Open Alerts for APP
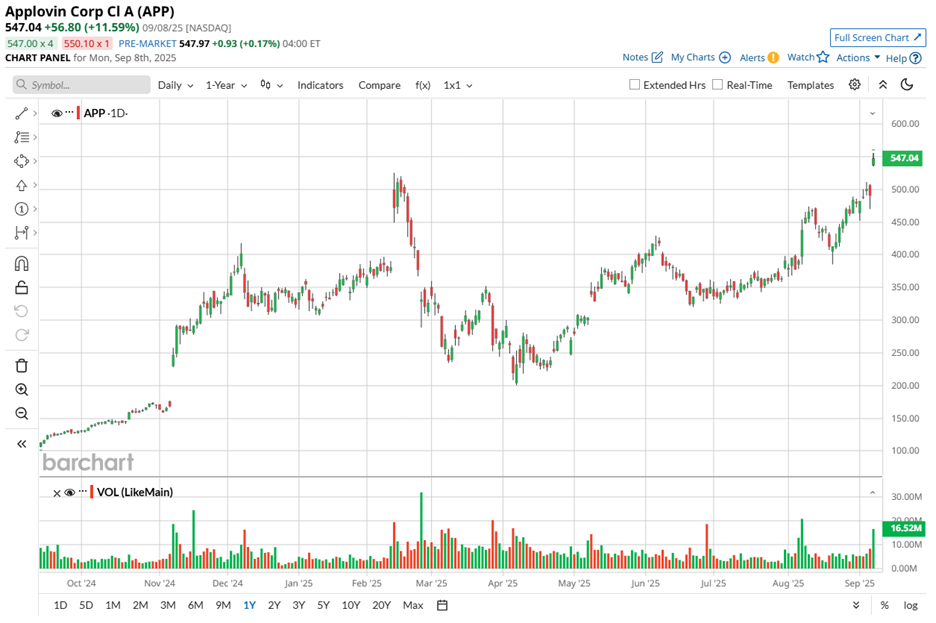 [x=759, y=57]
